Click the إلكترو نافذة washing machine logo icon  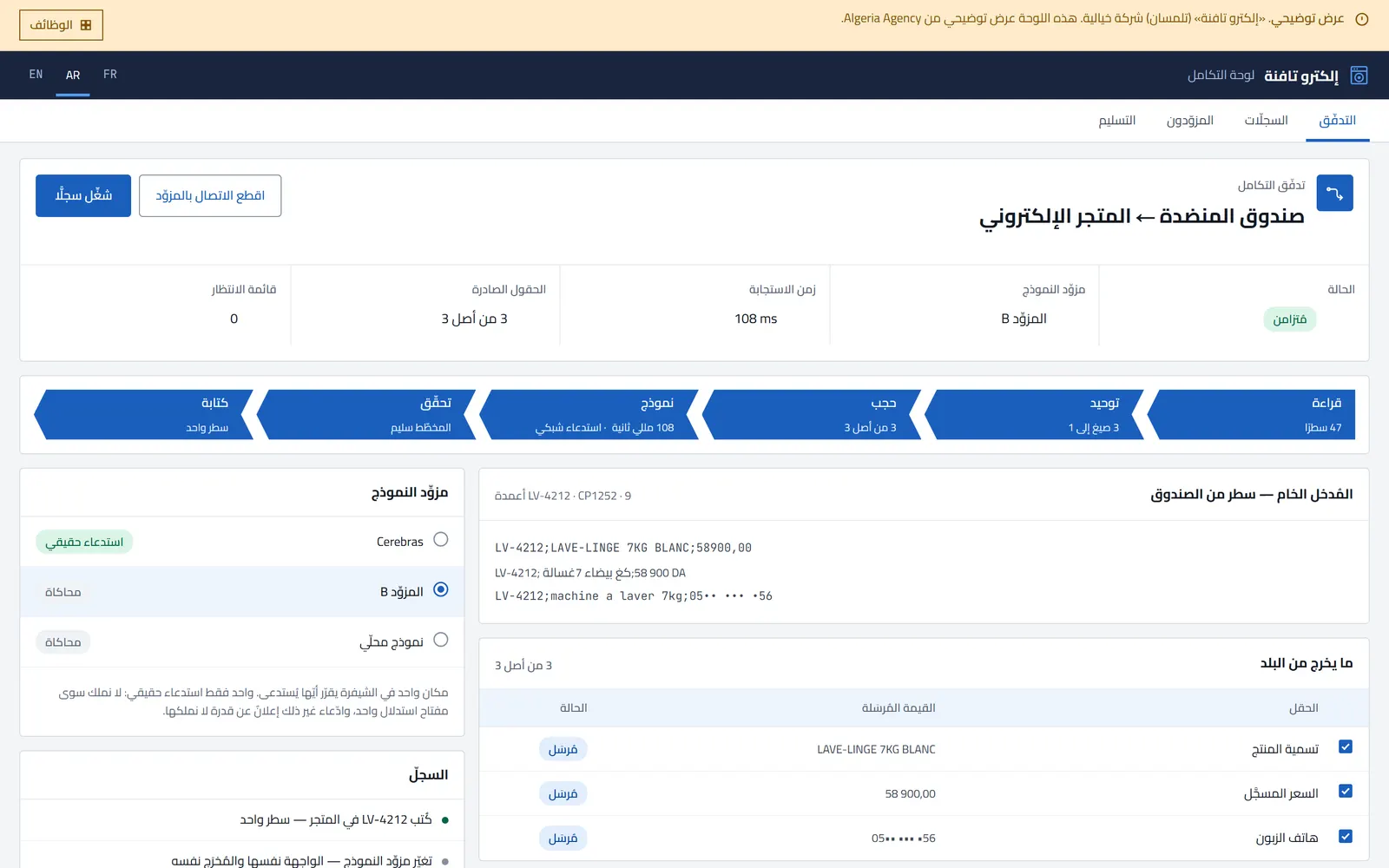pyautogui.click(x=1359, y=76)
